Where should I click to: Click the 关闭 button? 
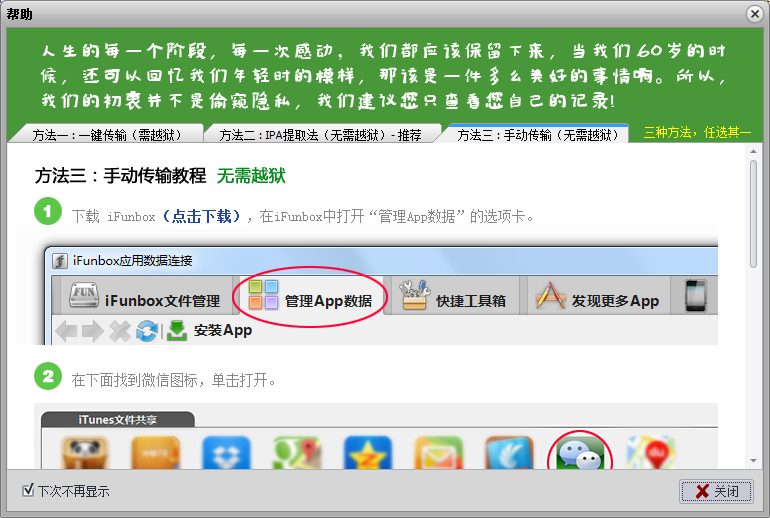click(x=716, y=491)
